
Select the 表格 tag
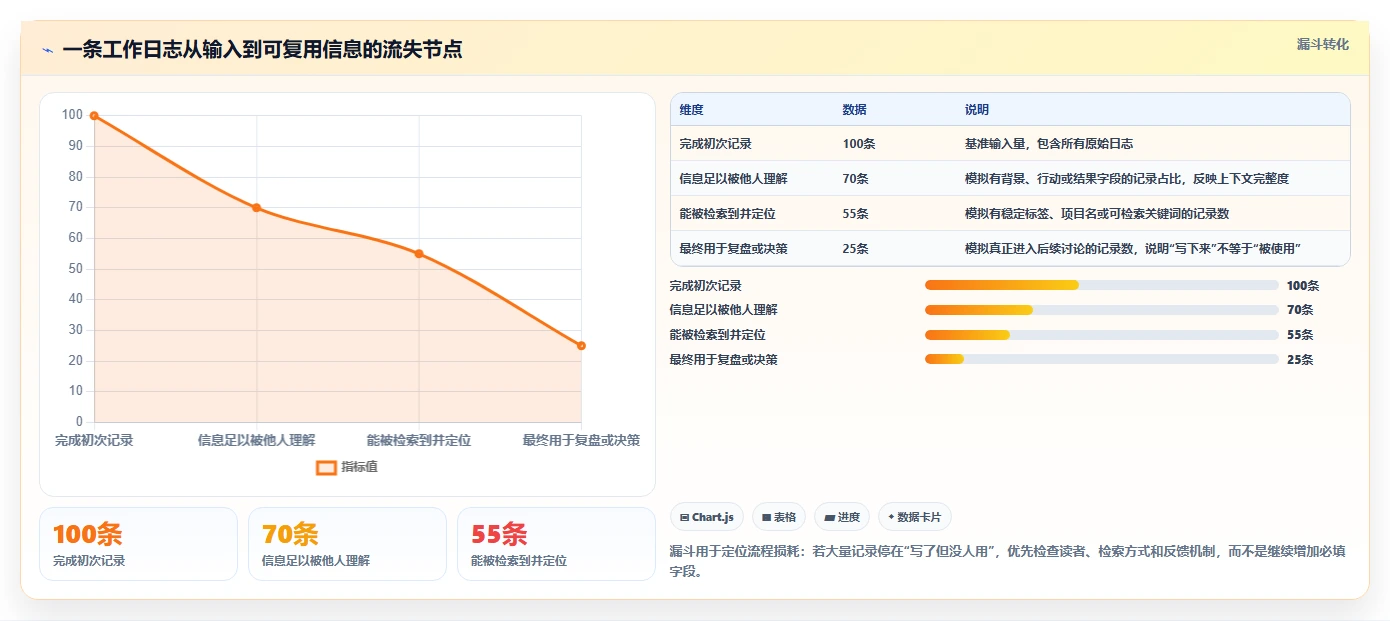tap(779, 517)
